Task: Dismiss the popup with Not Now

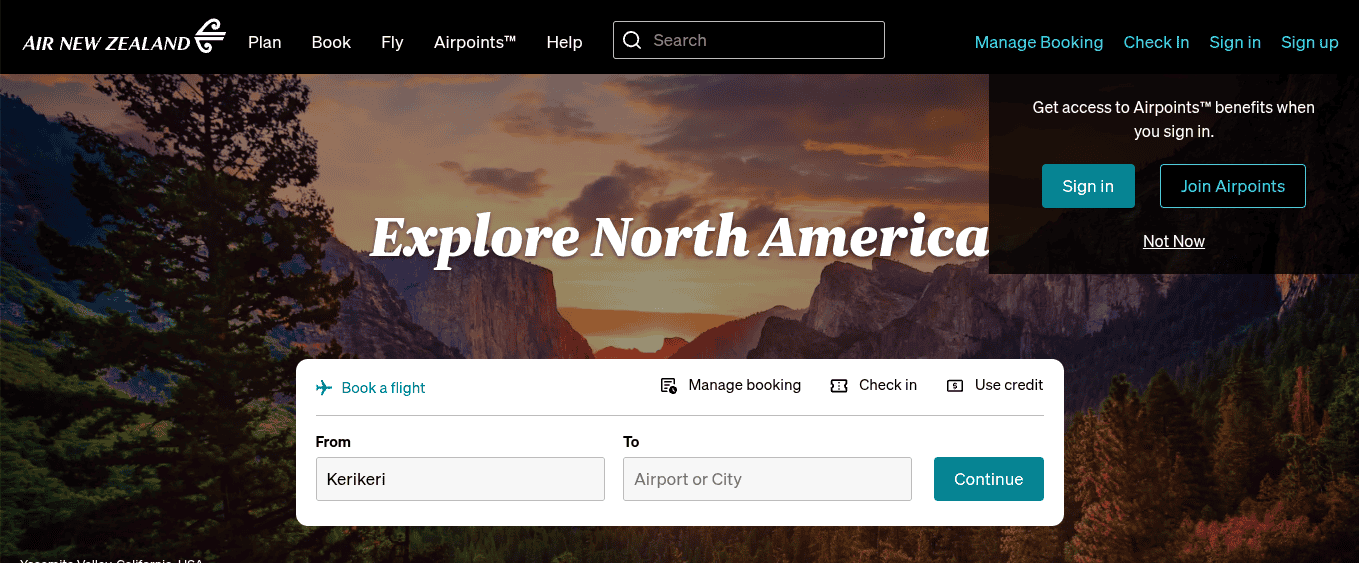Action: coord(1173,241)
